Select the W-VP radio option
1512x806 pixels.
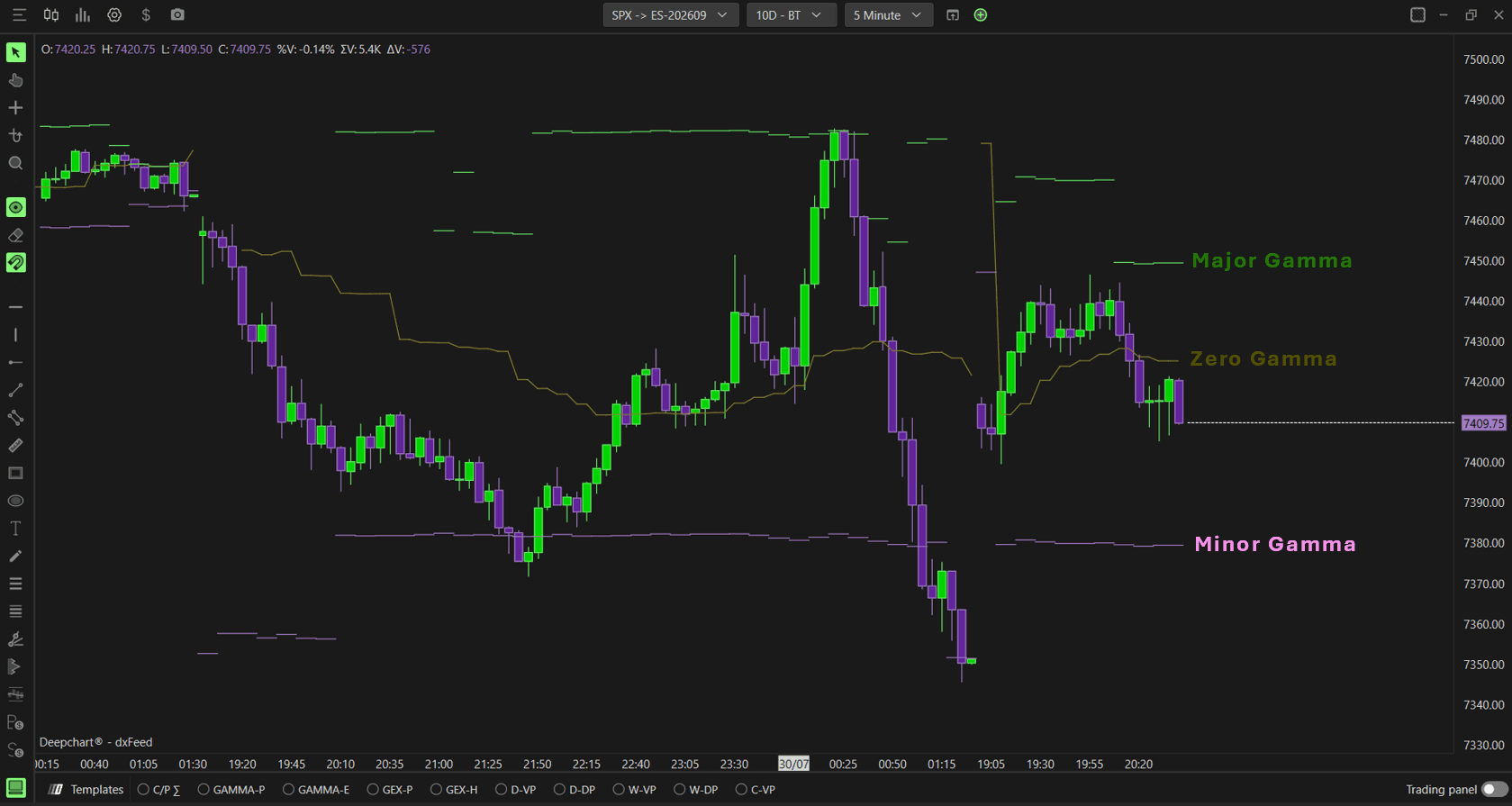click(x=635, y=790)
